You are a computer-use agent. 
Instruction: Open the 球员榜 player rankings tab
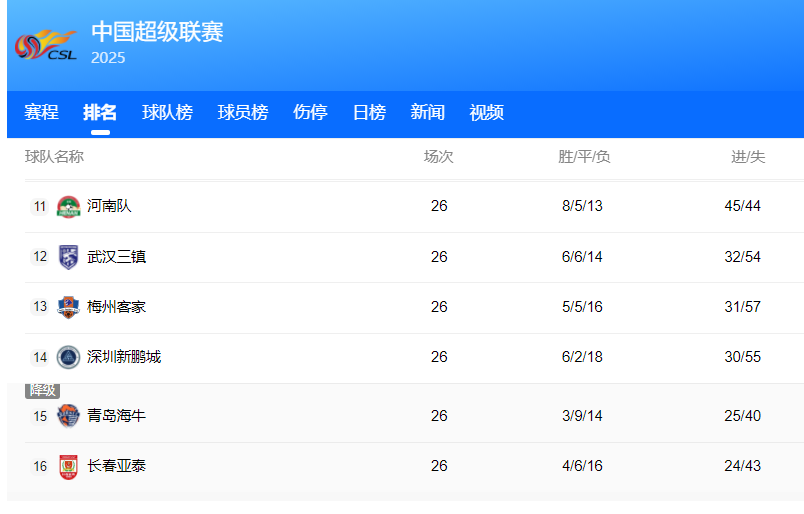[243, 113]
